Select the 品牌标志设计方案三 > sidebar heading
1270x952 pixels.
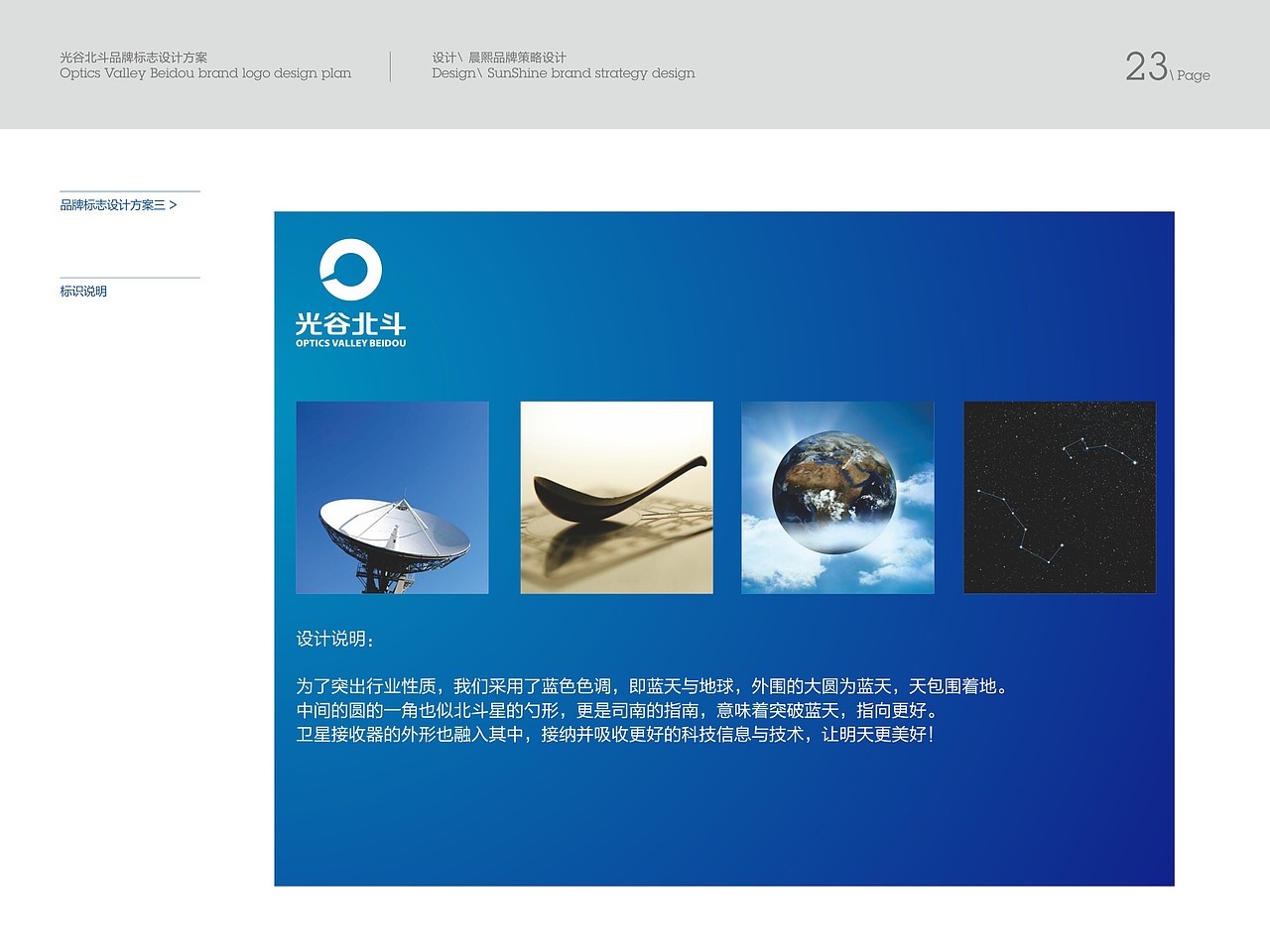118,205
